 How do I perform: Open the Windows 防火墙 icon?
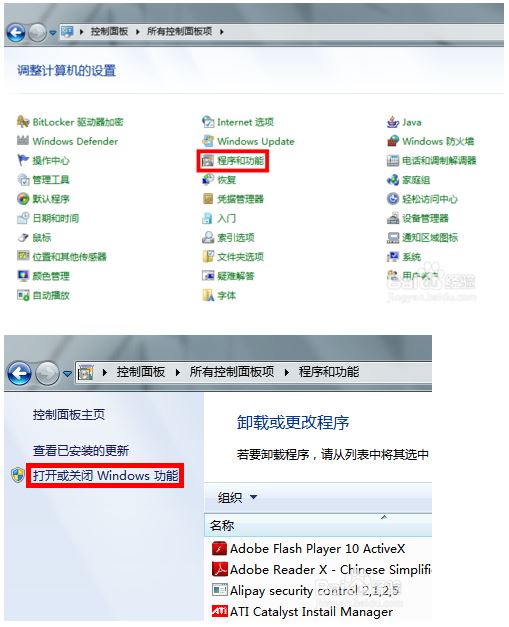coord(393,141)
